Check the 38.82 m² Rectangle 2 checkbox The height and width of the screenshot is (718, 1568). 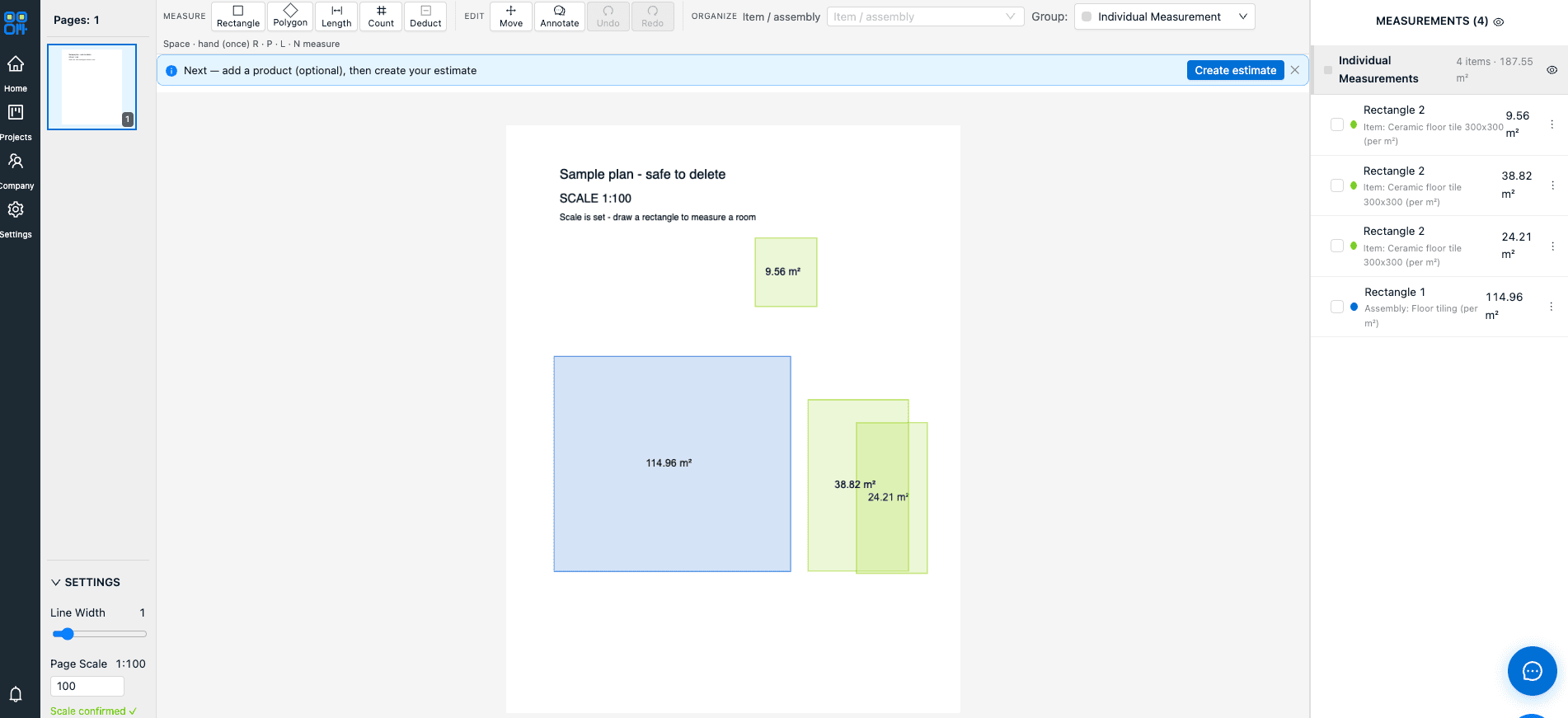tap(1337, 185)
